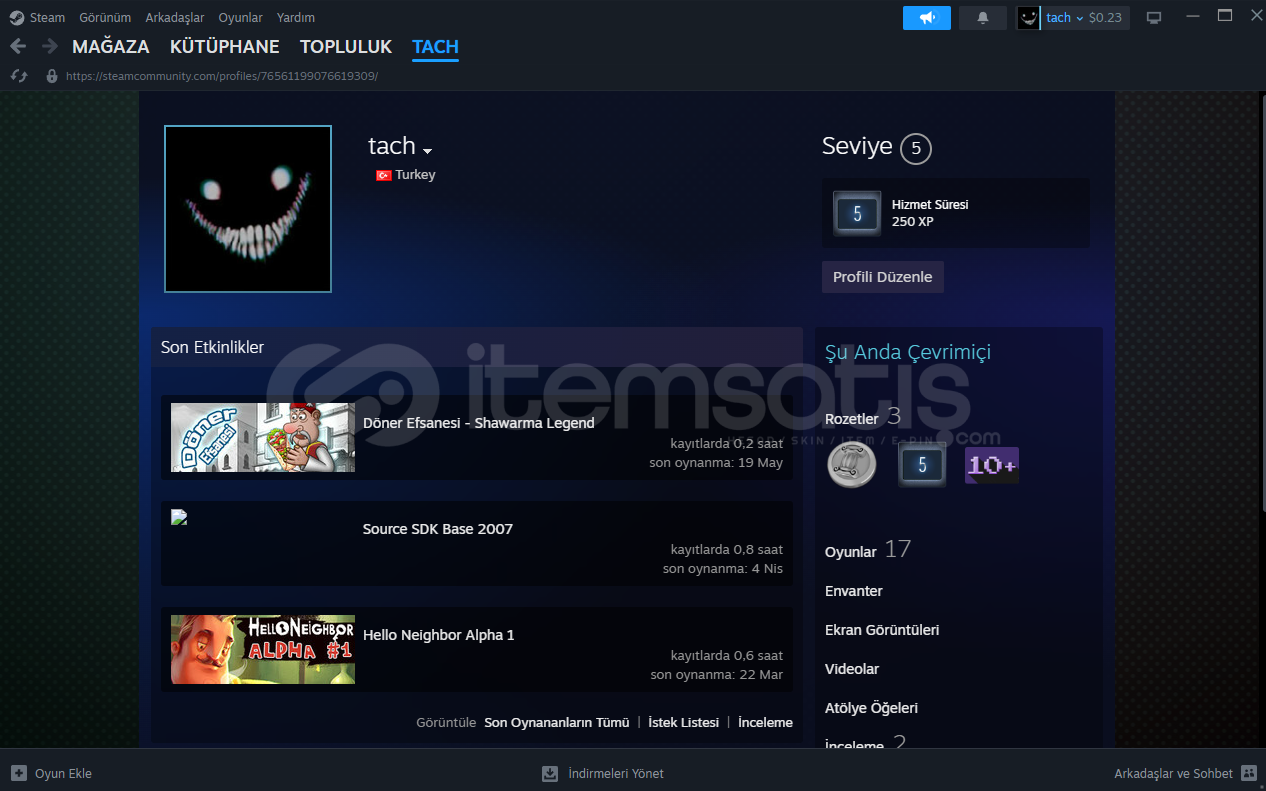
Task: Open Rozetler section link
Action: tap(851, 418)
